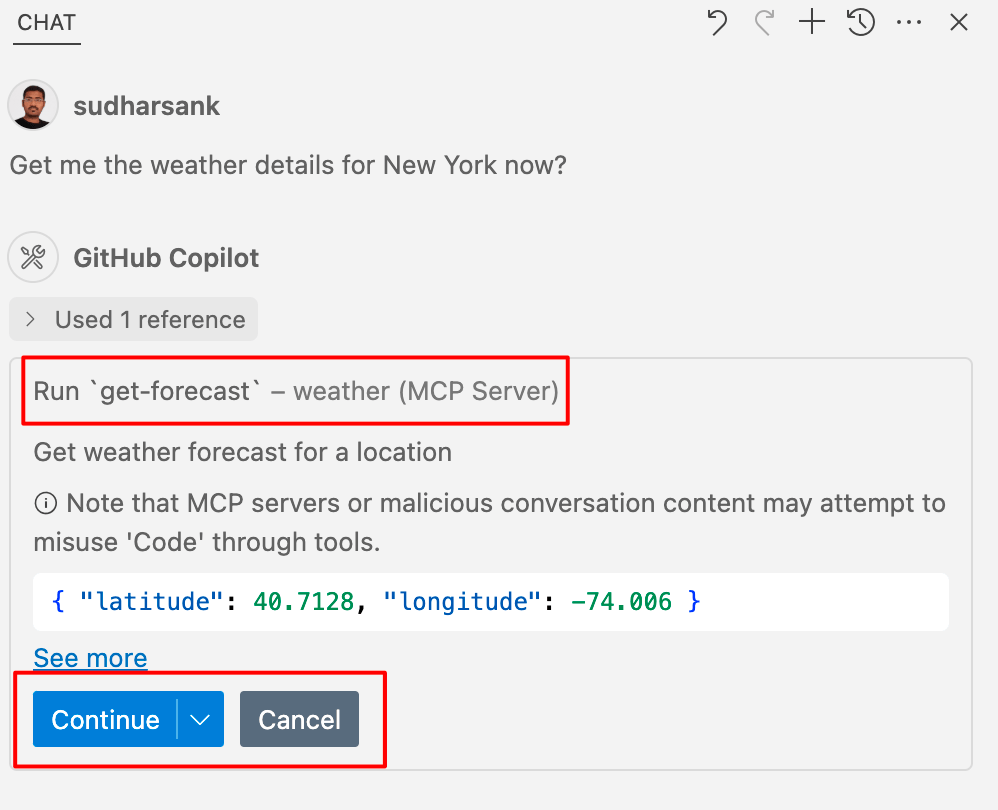This screenshot has width=998, height=810.
Task: Undo the last chat action
Action: (x=716, y=21)
